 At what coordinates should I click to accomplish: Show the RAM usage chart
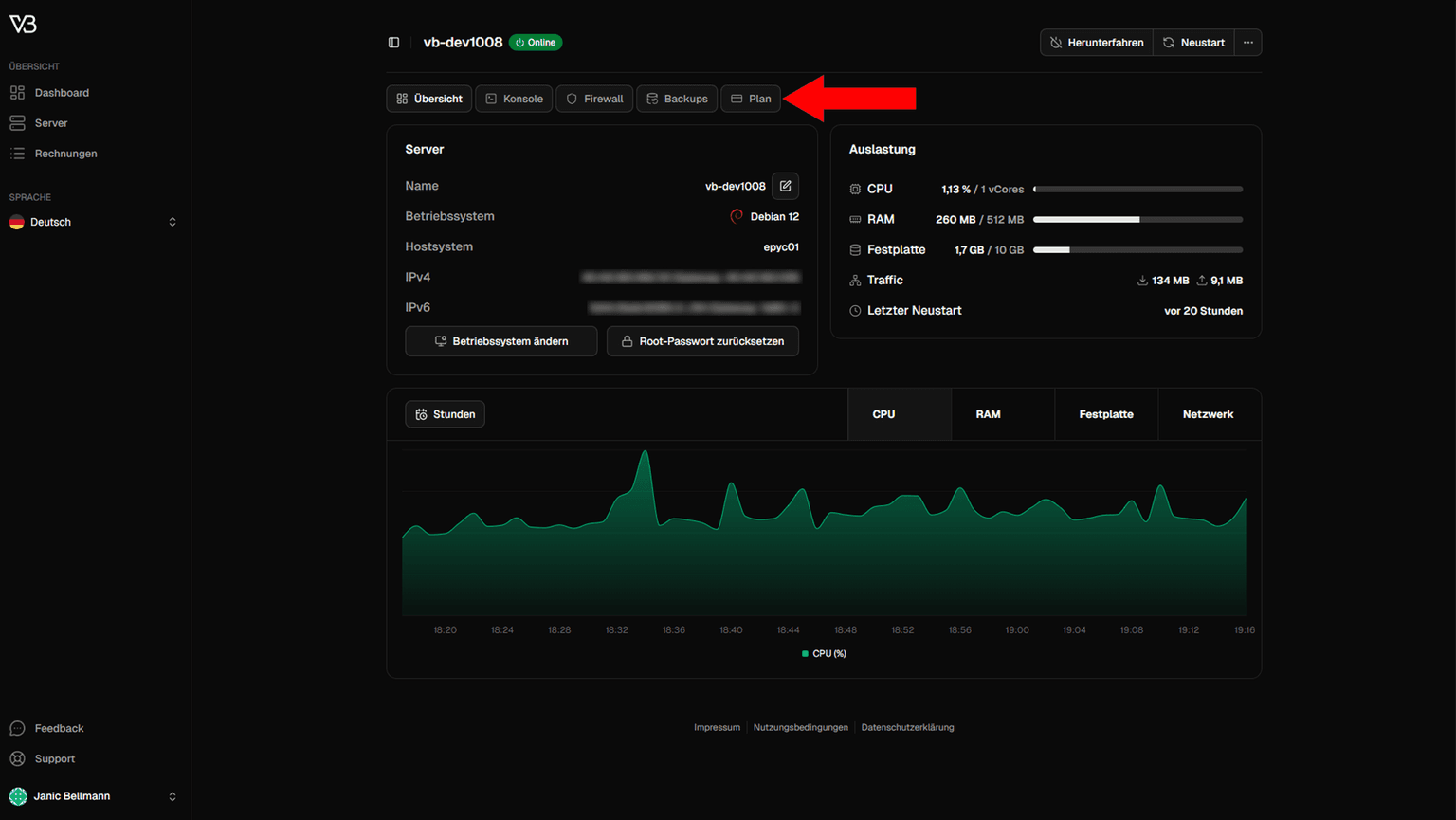click(x=988, y=414)
